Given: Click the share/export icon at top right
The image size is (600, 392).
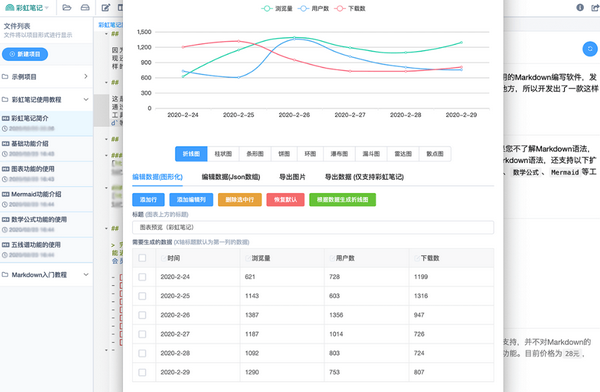Looking at the screenshot, I should click(595, 7).
